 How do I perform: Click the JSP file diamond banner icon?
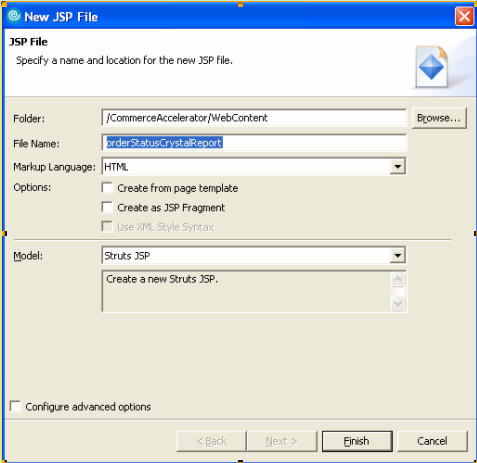[432, 67]
